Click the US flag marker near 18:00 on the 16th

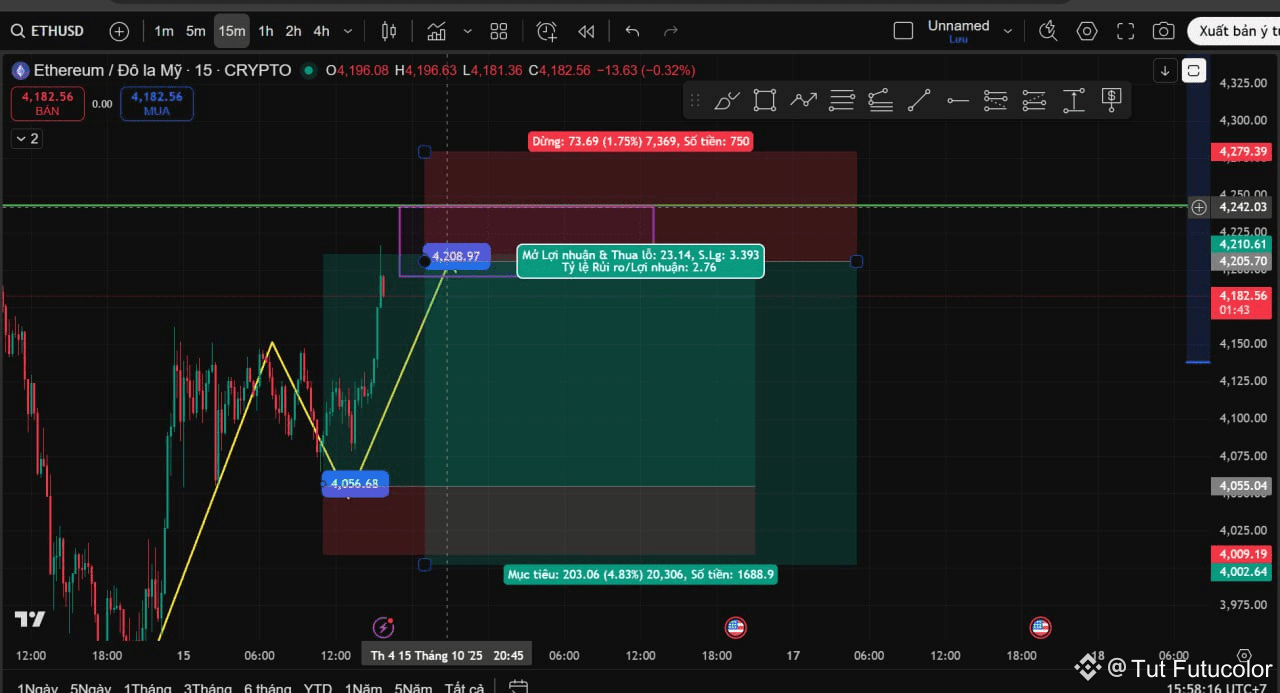coord(736,627)
